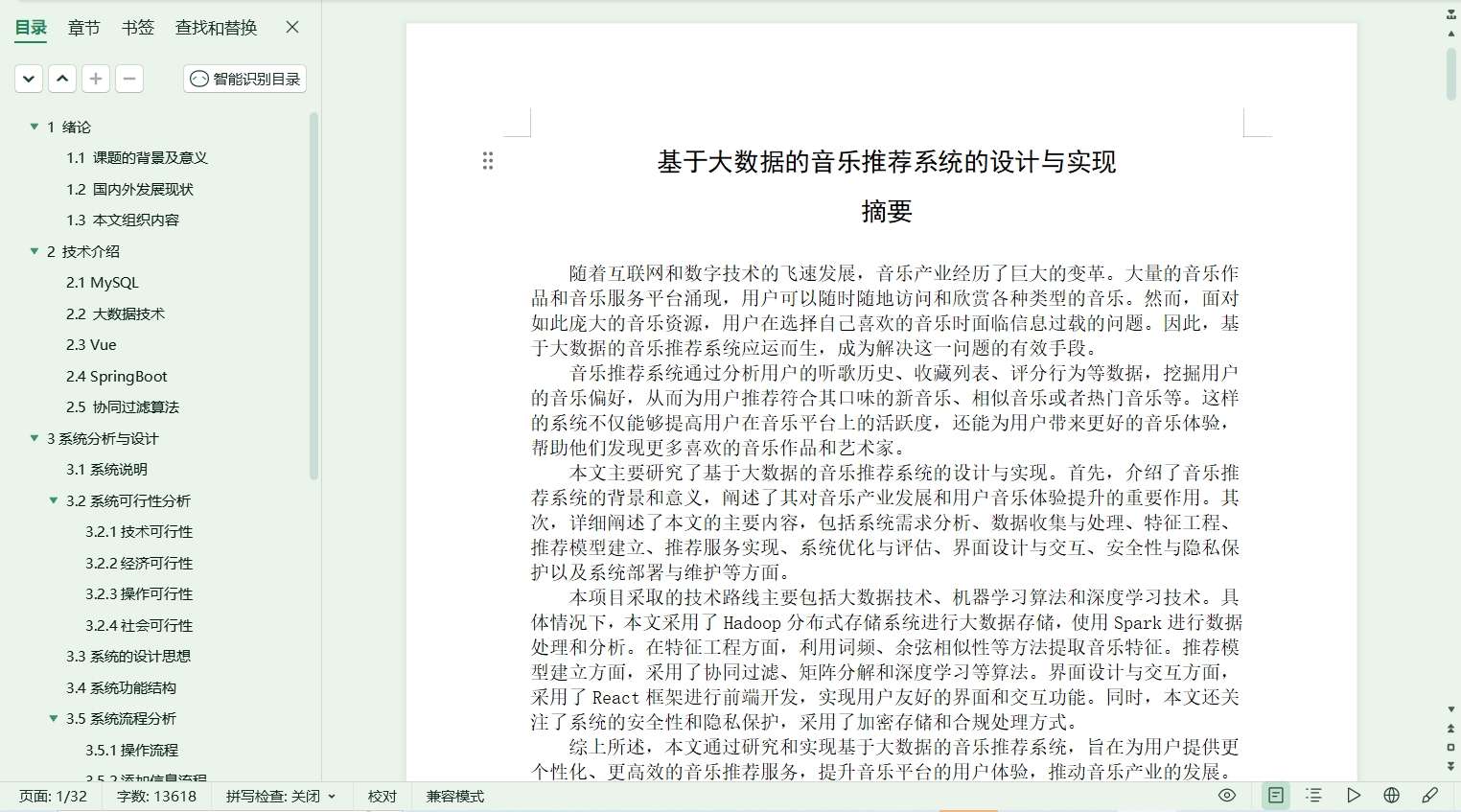Switch to the 目录 tab
The image size is (1461, 812).
click(31, 28)
